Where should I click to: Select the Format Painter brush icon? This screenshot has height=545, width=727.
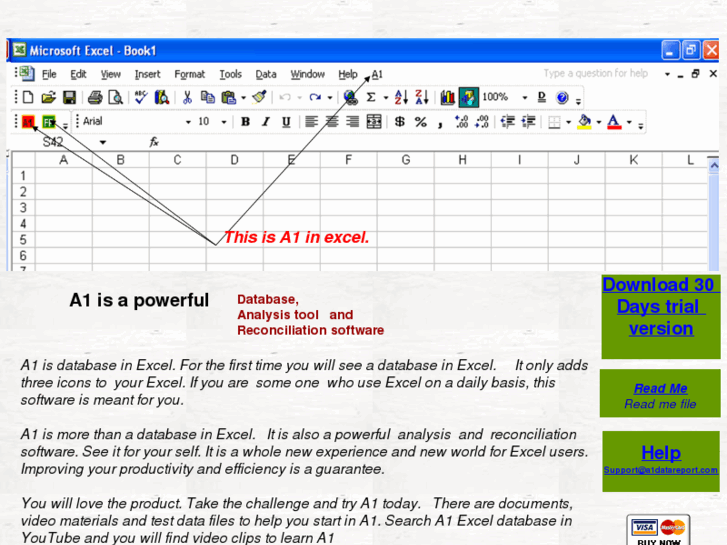click(259, 97)
